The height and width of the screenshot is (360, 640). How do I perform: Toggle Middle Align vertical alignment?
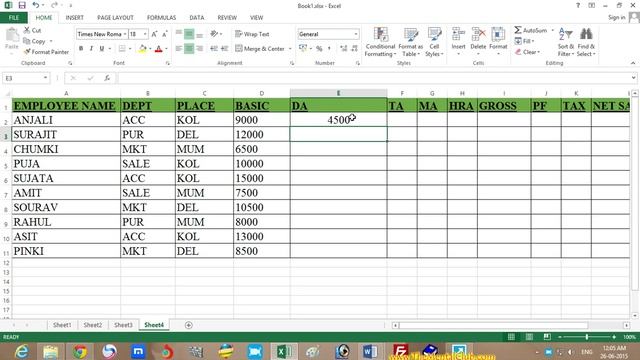click(x=189, y=34)
